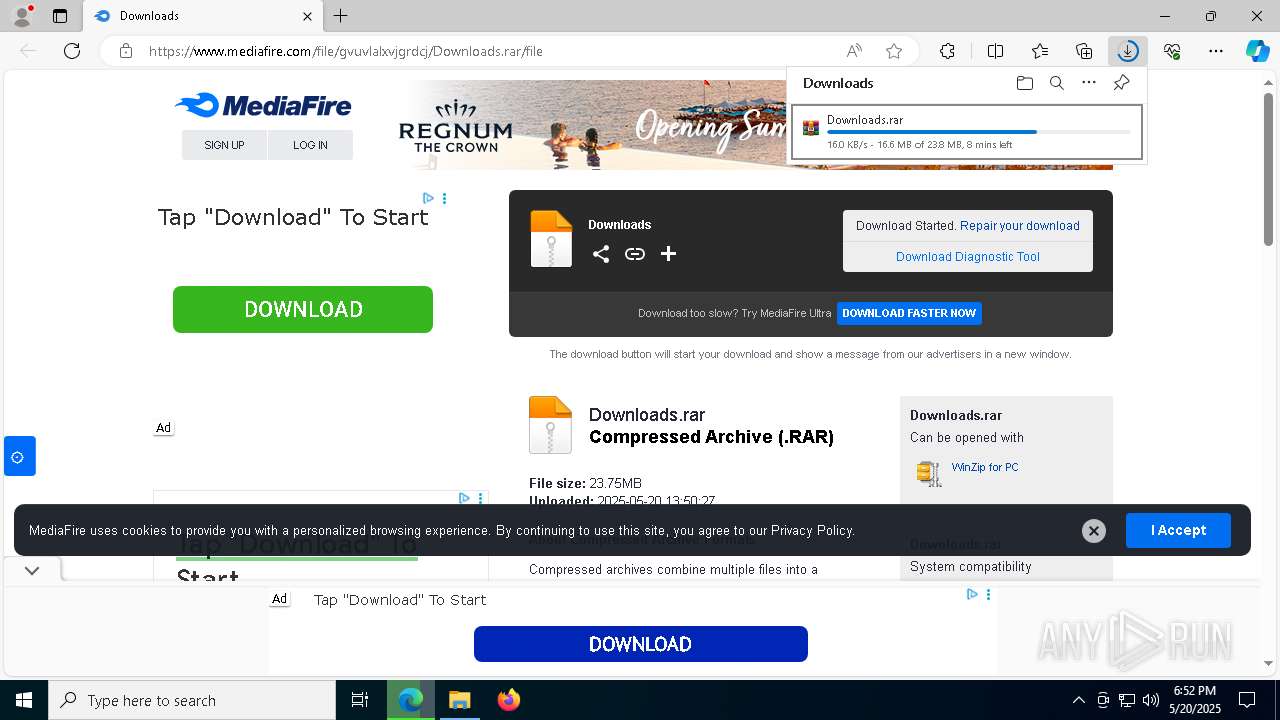Open more options in Downloads panel
This screenshot has height=720, width=1280.
tap(1089, 83)
